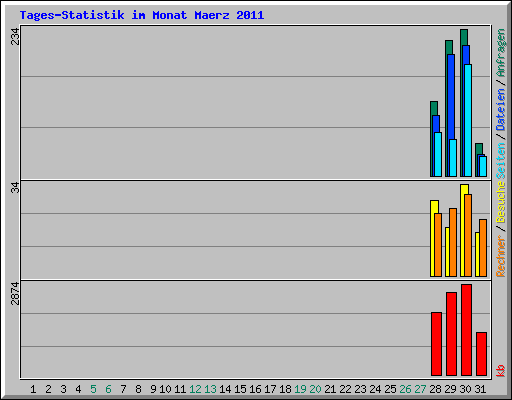Click the orange Rechner bar for day 28
The width and height of the screenshot is (512, 400).
438,245
